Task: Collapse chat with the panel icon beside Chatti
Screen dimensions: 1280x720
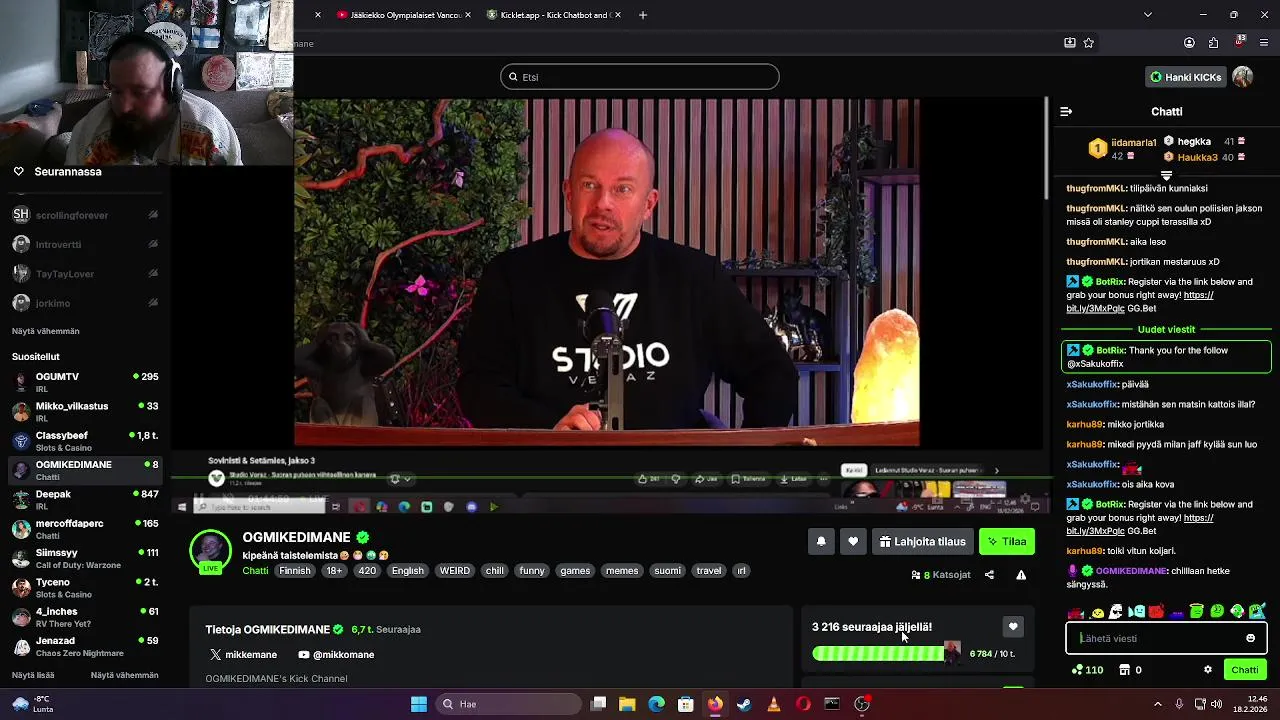Action: tap(1066, 112)
